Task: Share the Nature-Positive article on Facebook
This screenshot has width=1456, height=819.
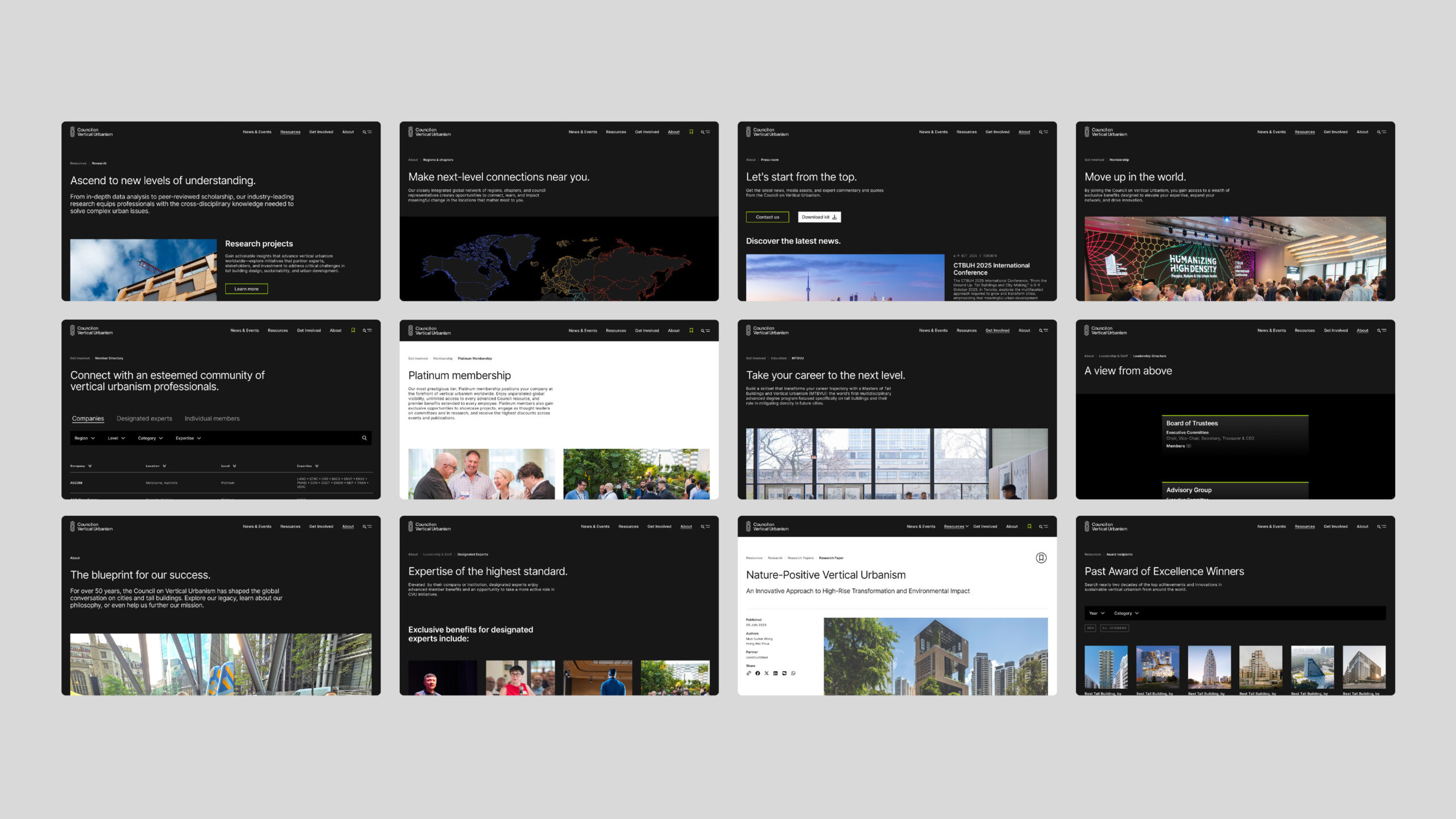Action: tap(758, 673)
